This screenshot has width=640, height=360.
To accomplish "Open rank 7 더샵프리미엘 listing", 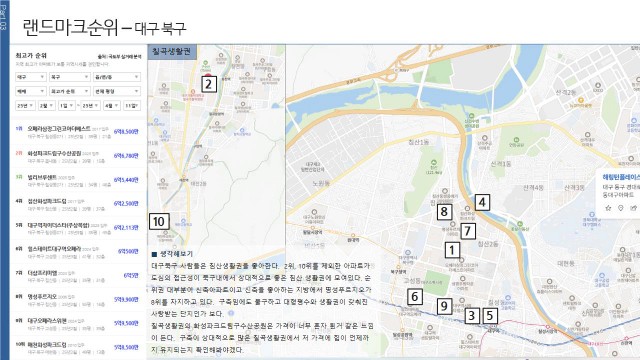I will pyautogui.click(x=78, y=276).
